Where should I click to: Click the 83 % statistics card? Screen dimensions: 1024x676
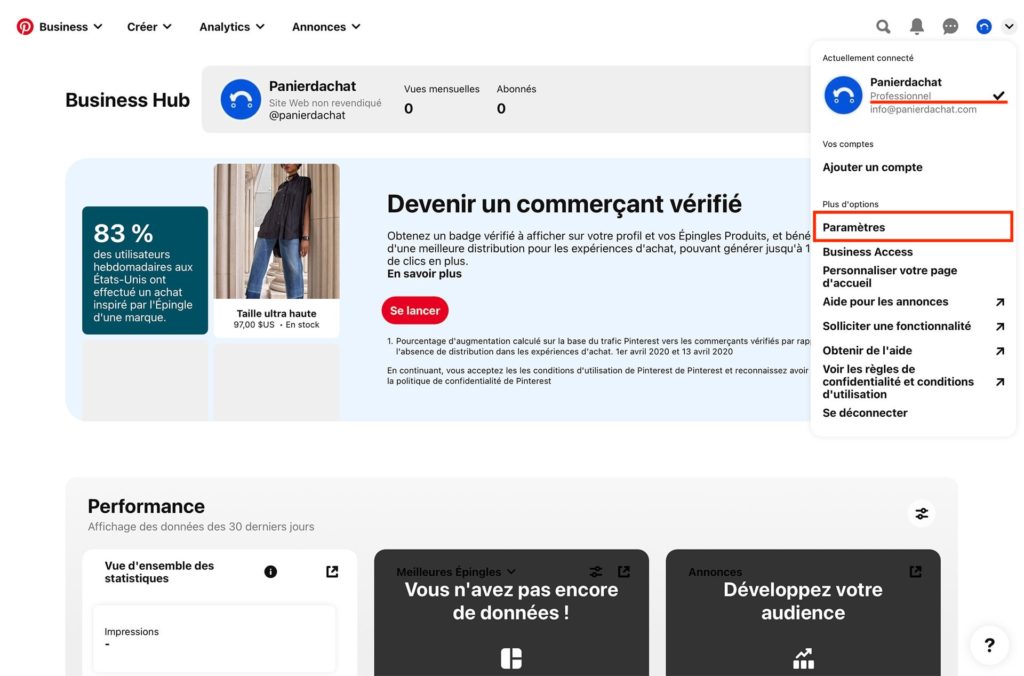click(145, 270)
